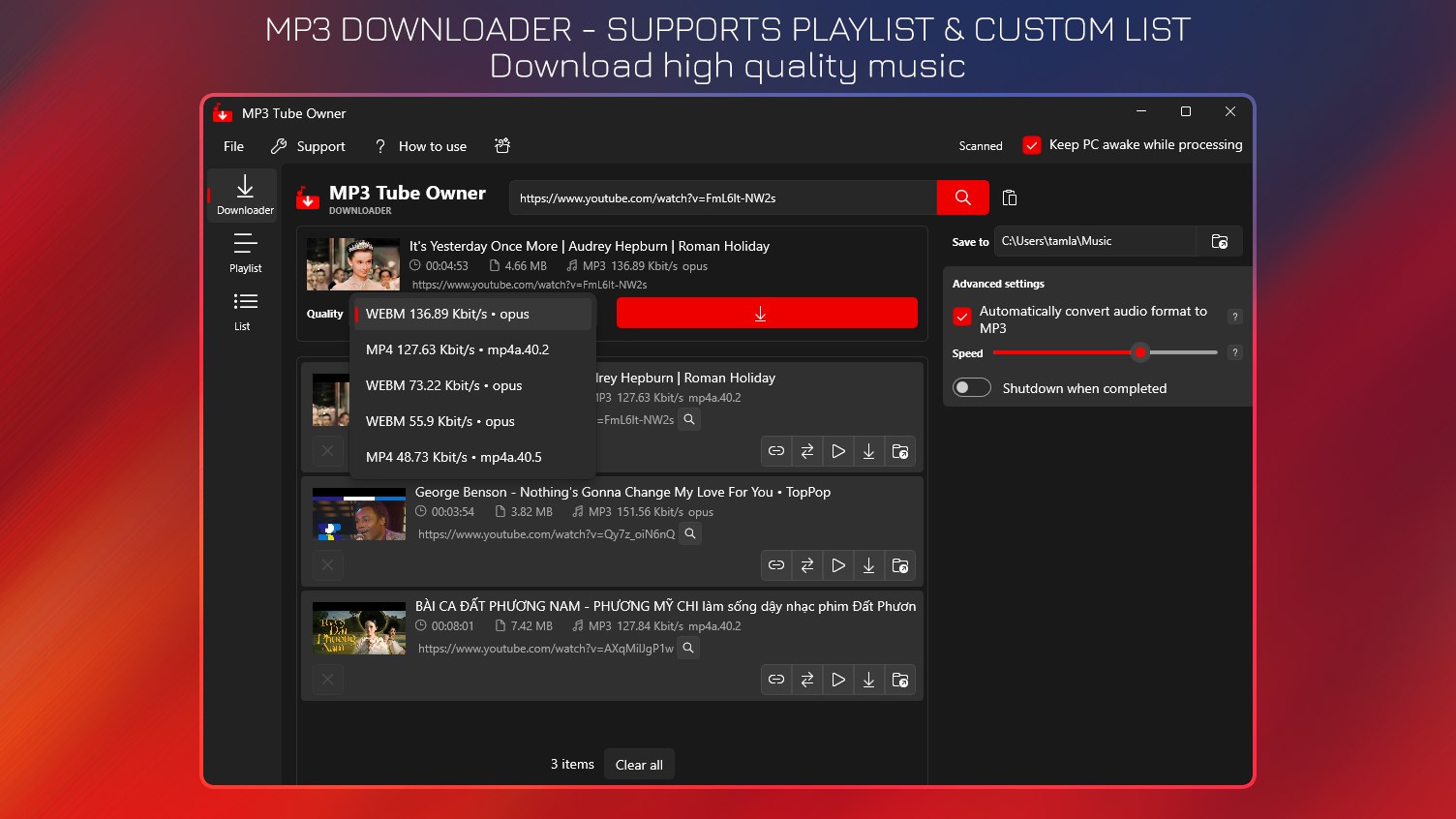Select WEBM 73.22 Kbit/s opus quality
Viewport: 1456px width, 819px height.
[x=443, y=385]
